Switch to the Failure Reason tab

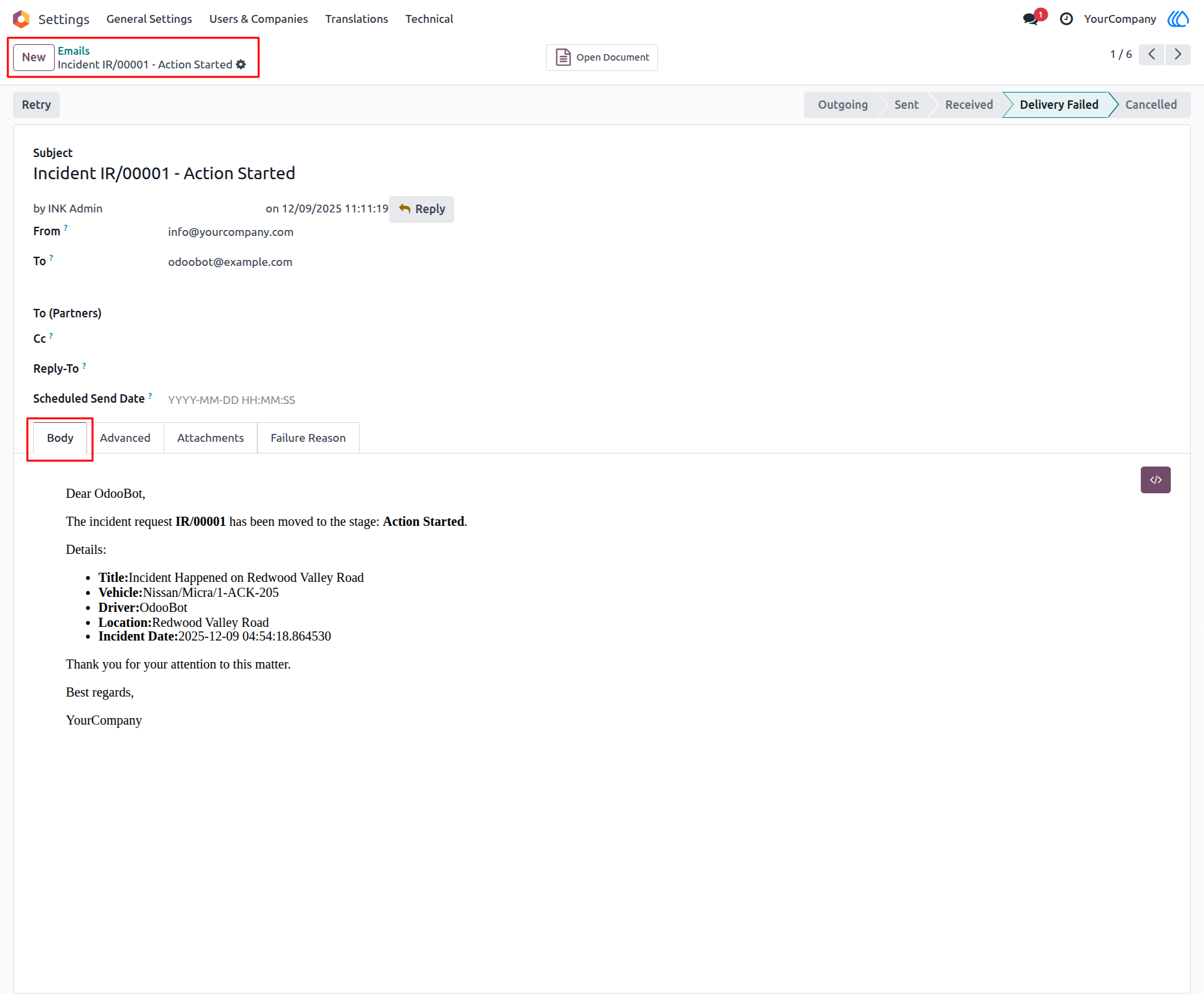[308, 438]
